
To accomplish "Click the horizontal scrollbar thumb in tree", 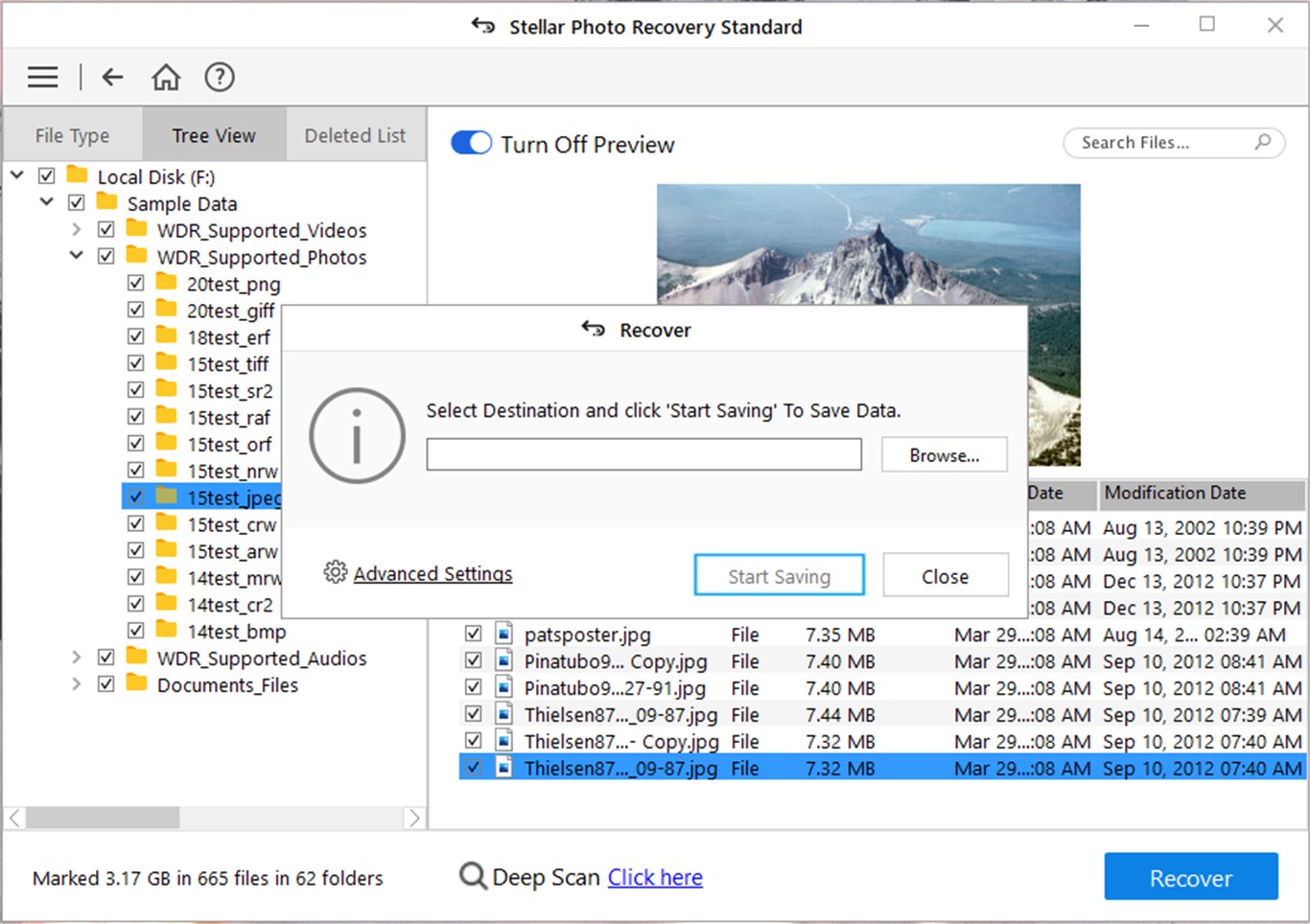I will (x=102, y=818).
